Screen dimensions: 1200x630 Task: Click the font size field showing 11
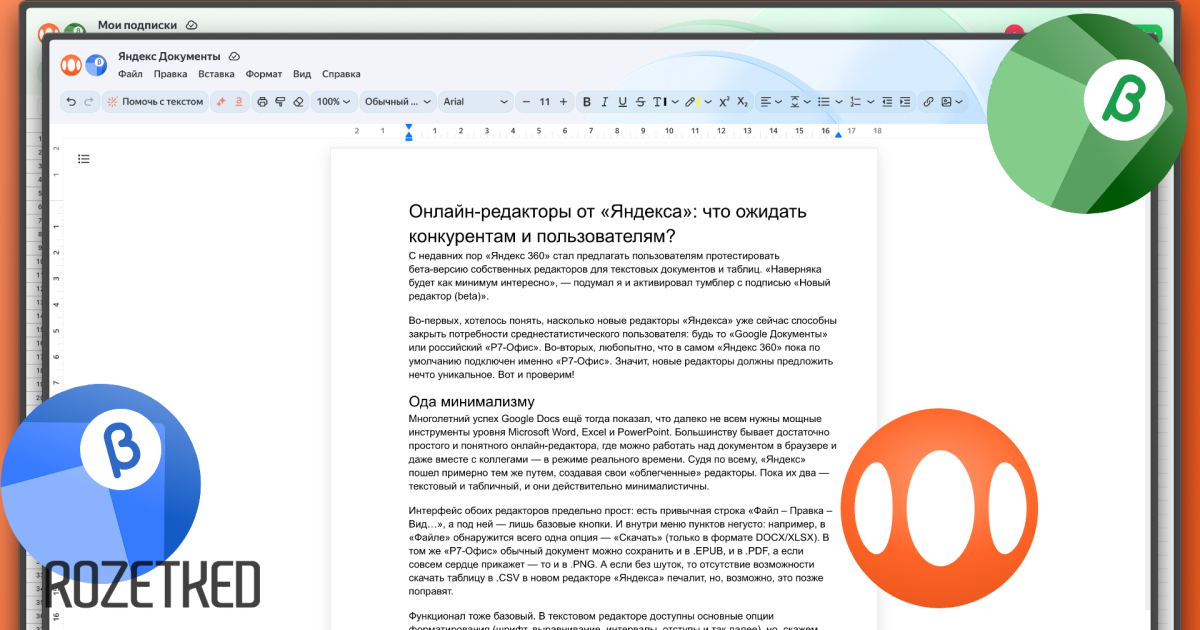point(544,101)
